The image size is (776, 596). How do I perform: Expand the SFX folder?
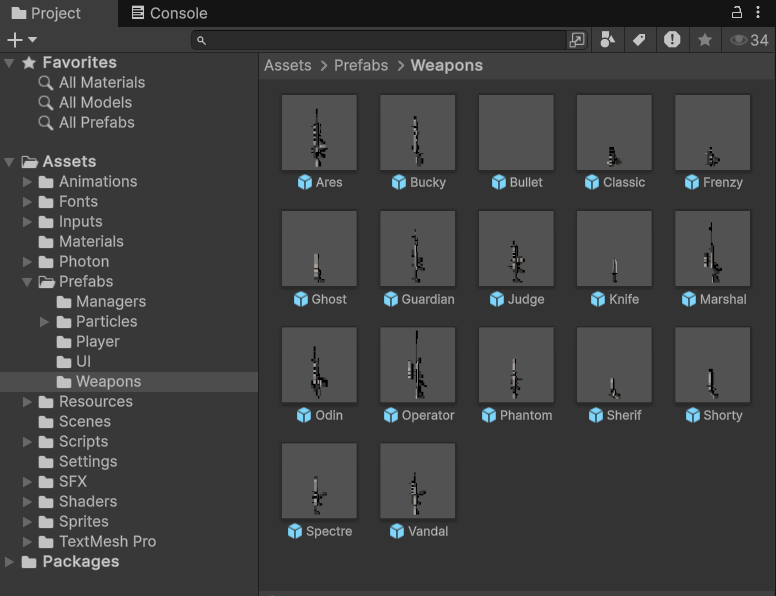coord(27,482)
